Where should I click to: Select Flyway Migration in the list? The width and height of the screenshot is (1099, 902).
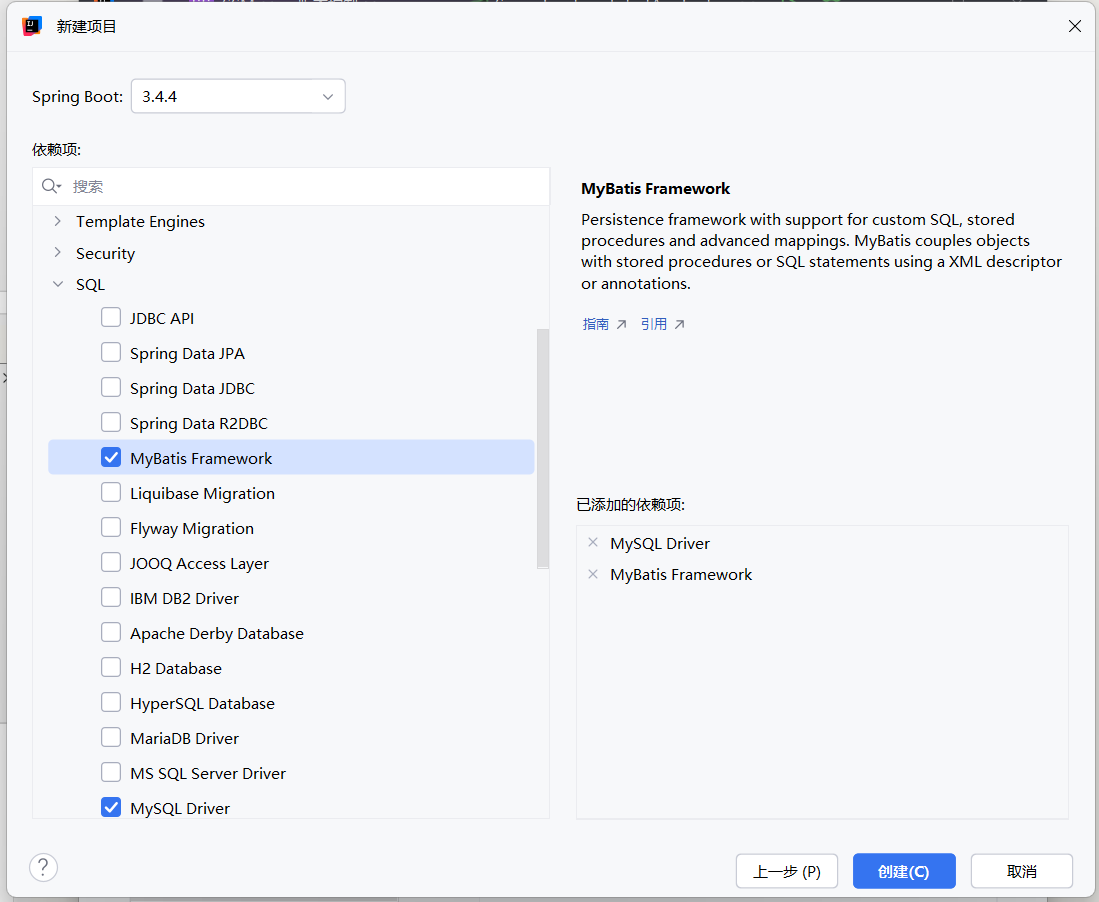click(x=191, y=528)
